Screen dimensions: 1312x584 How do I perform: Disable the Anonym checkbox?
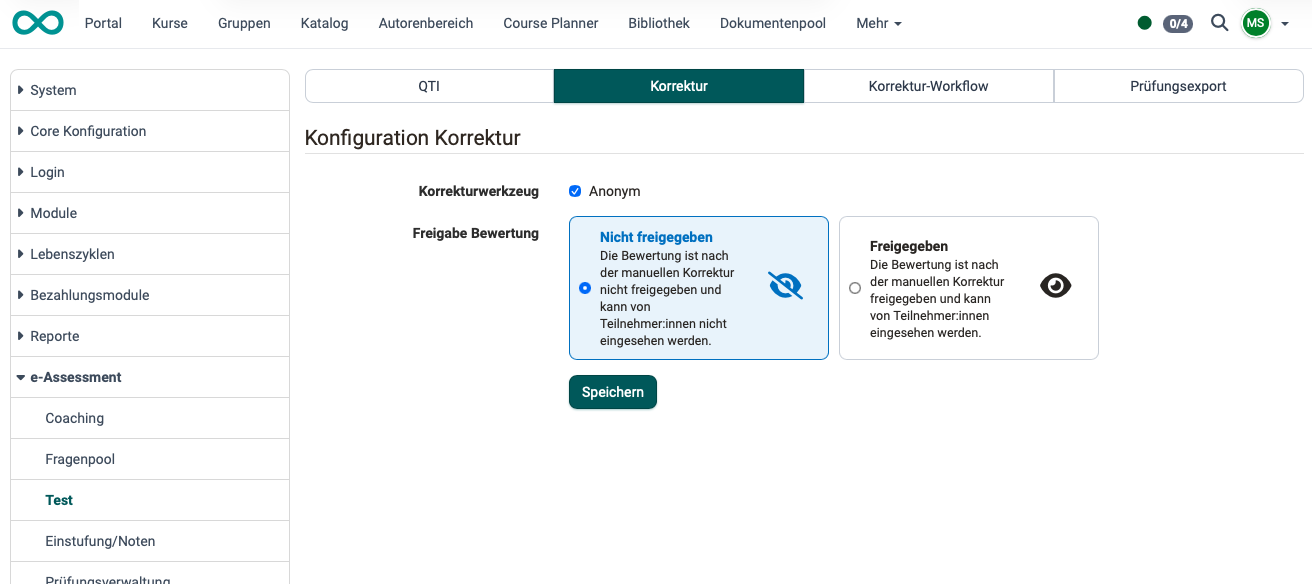pyautogui.click(x=575, y=190)
